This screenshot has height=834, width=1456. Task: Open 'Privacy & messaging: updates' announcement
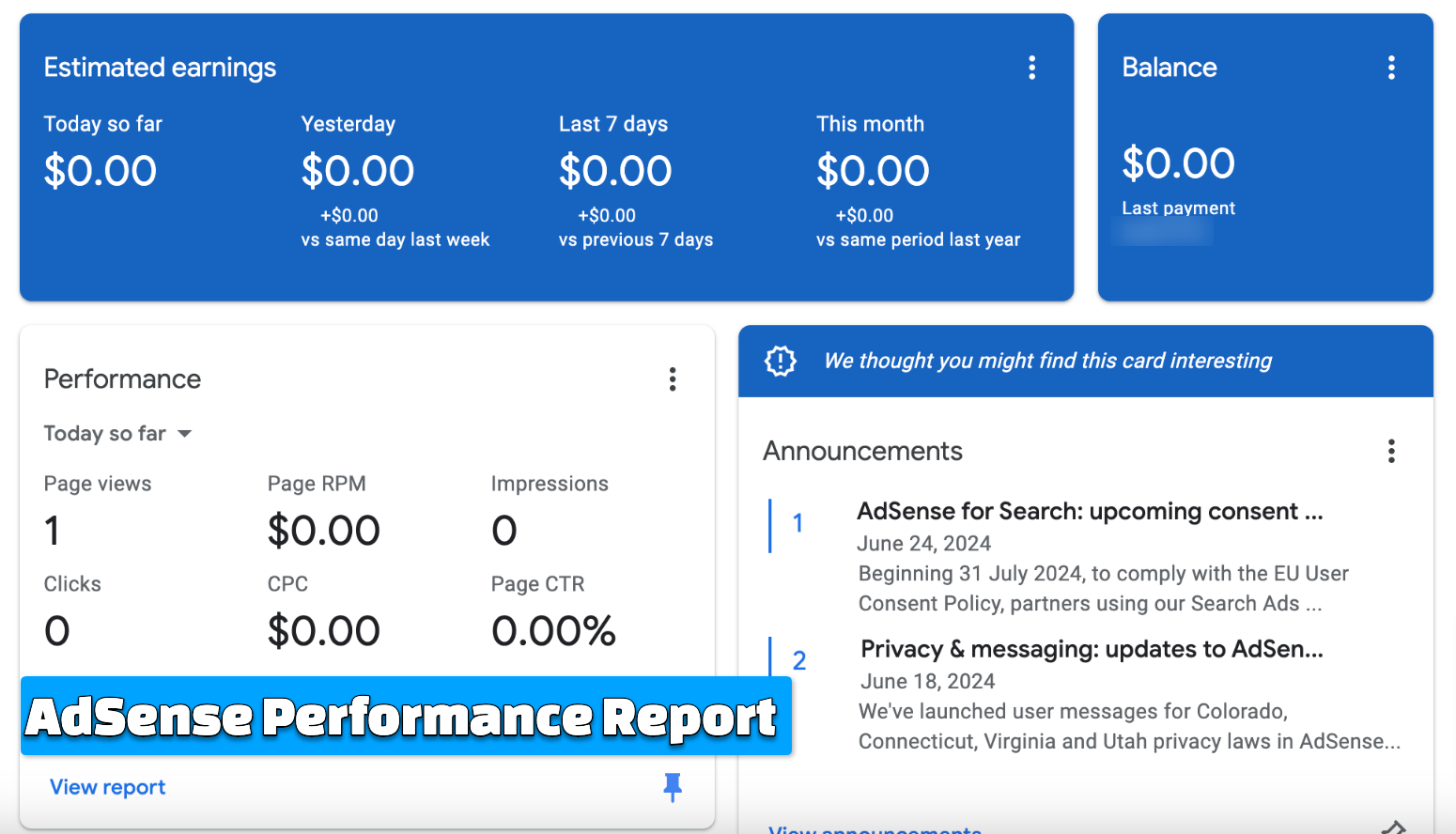coord(1092,649)
